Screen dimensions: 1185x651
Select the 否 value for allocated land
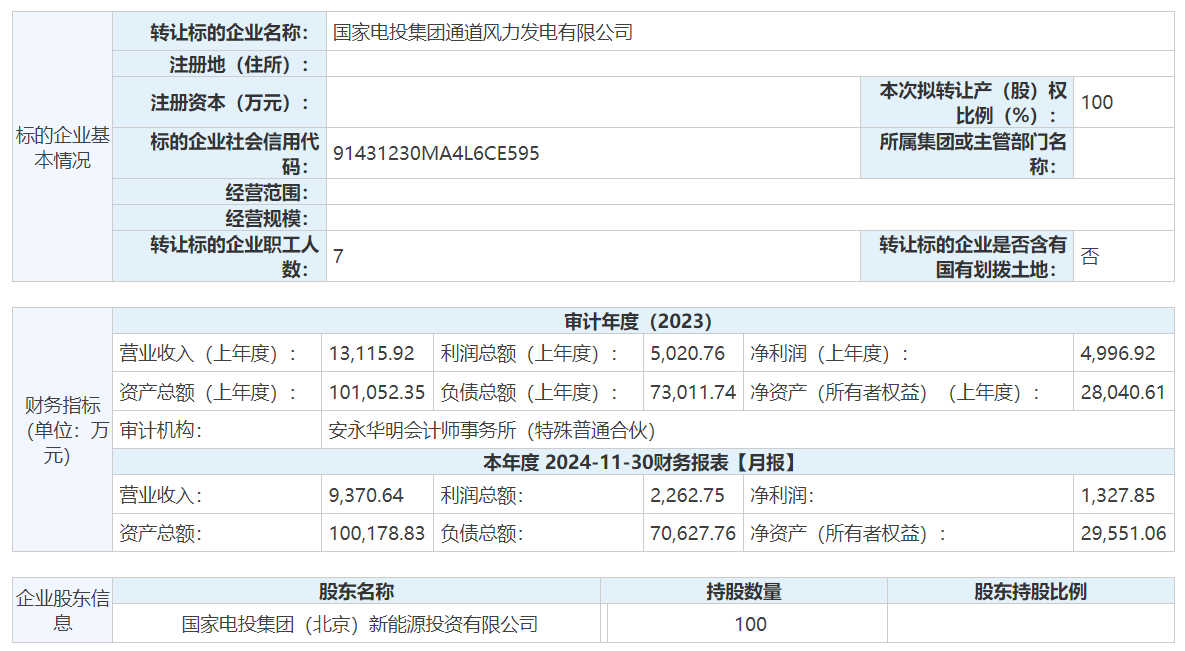pos(1090,256)
